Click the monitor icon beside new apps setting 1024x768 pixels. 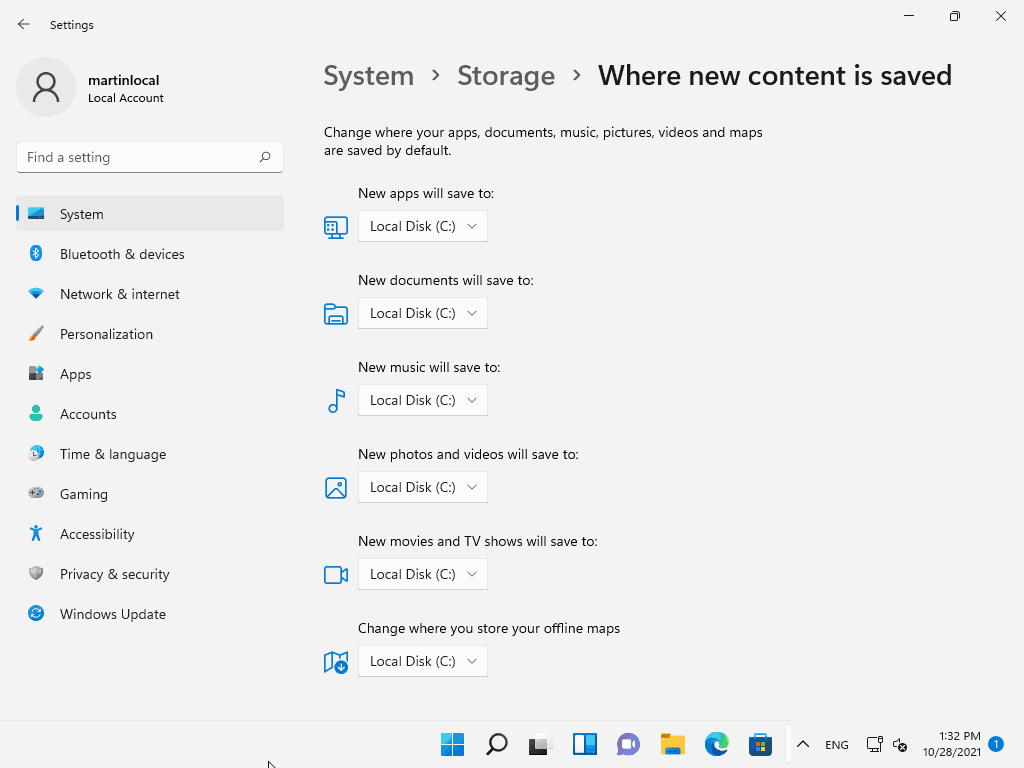click(336, 227)
